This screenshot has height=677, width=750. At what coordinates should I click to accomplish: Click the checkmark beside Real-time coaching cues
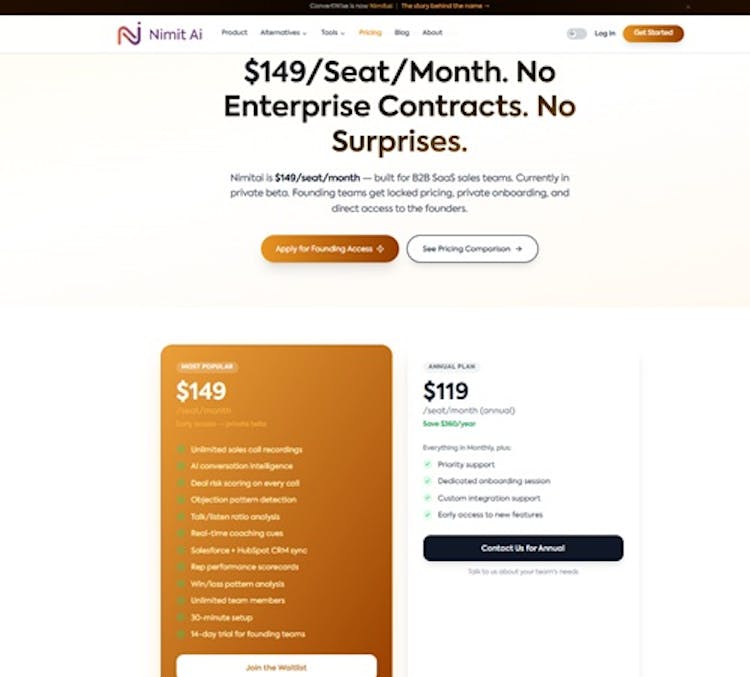(x=182, y=534)
